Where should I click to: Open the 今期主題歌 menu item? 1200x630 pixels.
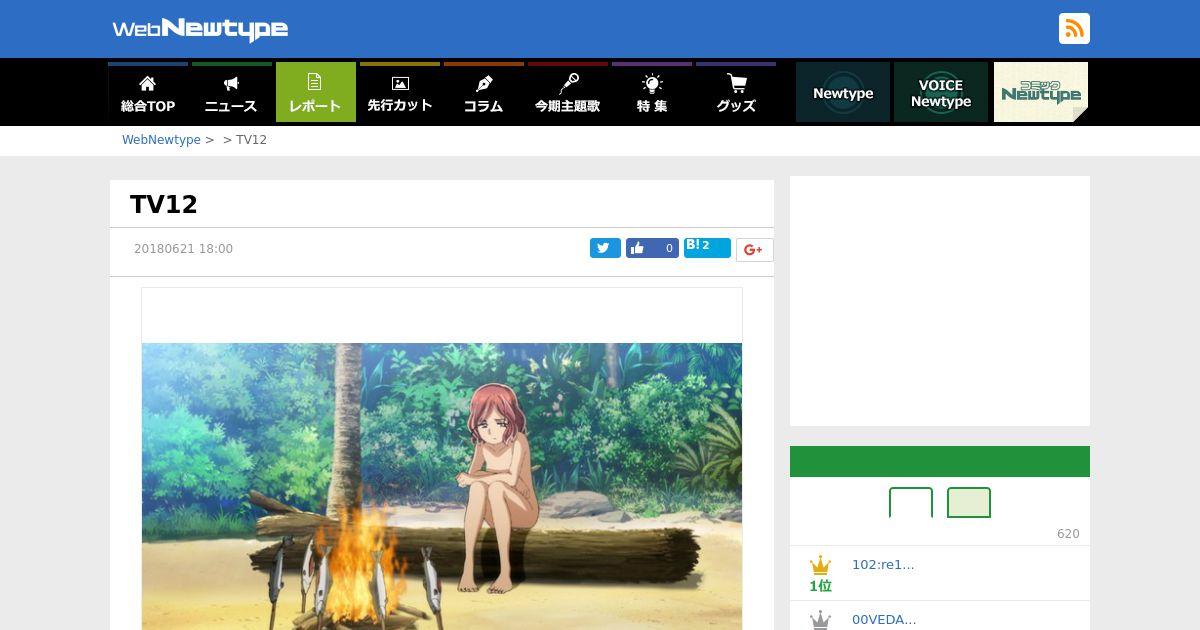pos(568,92)
